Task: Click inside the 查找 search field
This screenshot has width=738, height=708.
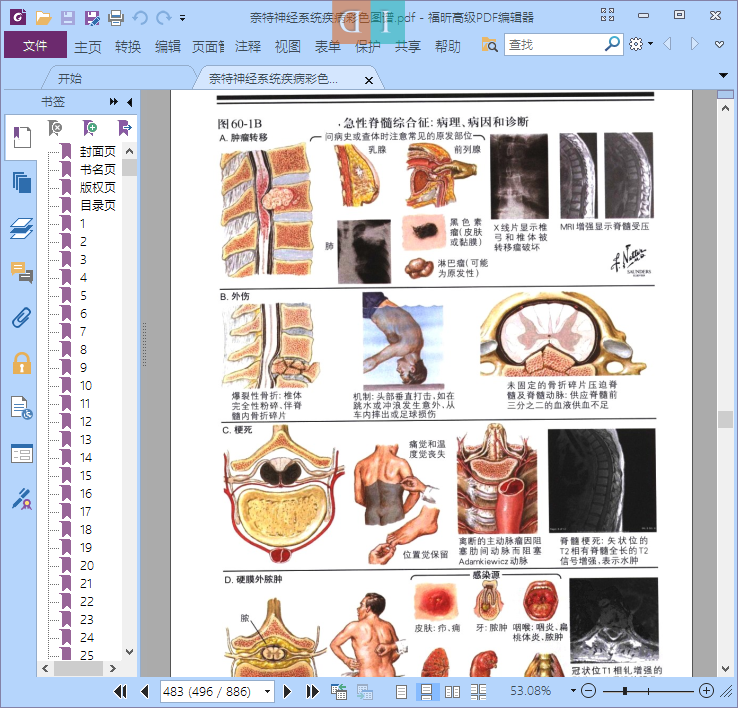Action: (554, 45)
